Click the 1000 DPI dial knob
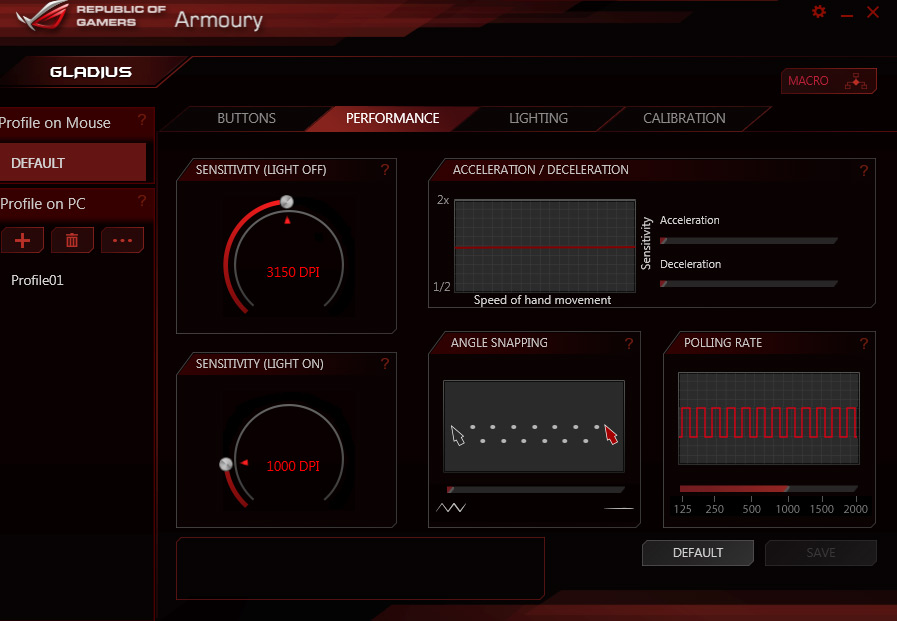 coord(226,464)
